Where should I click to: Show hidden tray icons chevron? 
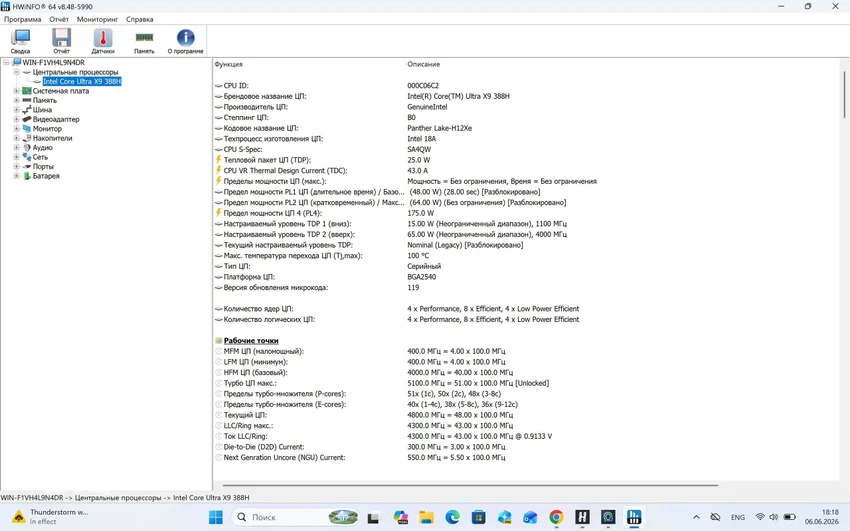697,517
